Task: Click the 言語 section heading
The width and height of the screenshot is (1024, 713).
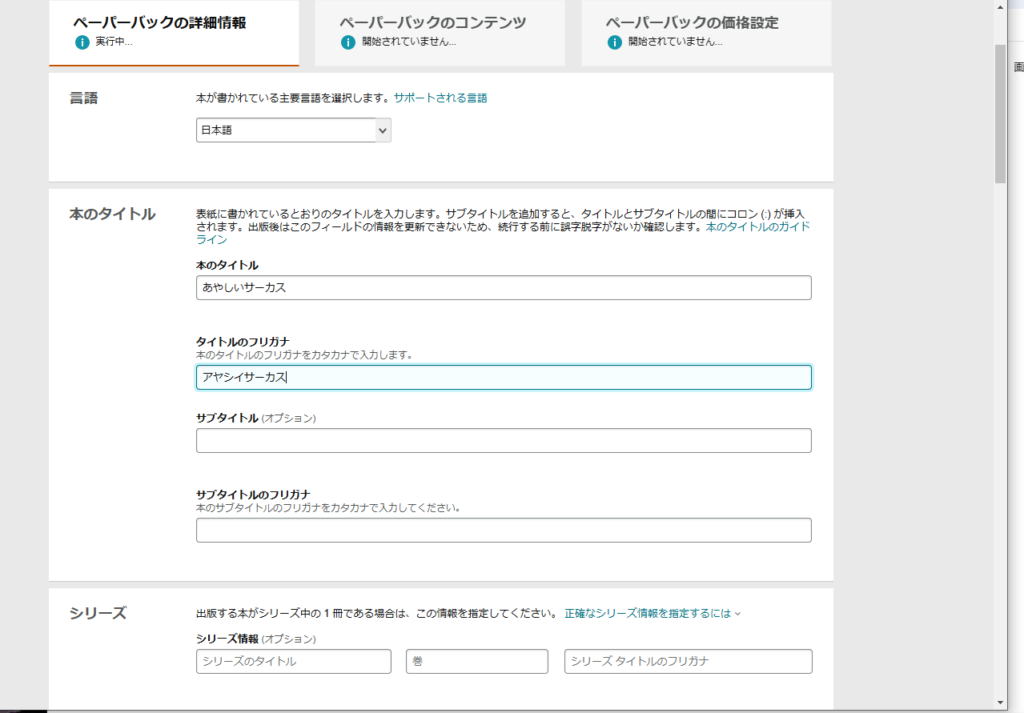Action: point(84,98)
